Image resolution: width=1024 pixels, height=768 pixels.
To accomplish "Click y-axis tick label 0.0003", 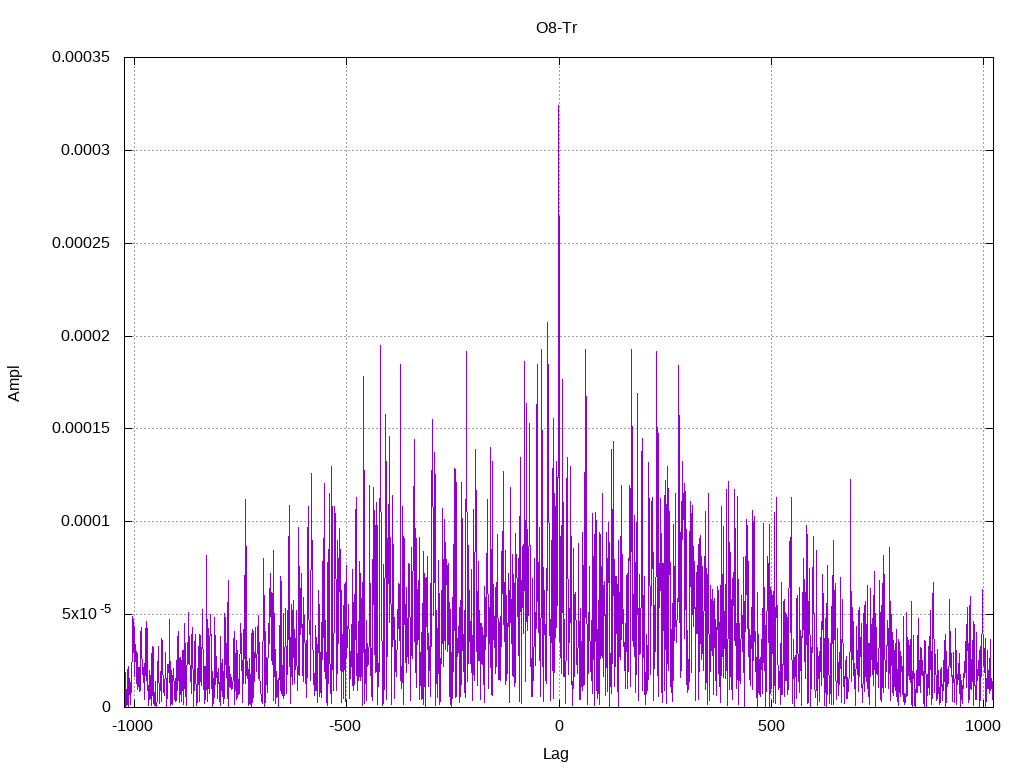I will pyautogui.click(x=86, y=150).
